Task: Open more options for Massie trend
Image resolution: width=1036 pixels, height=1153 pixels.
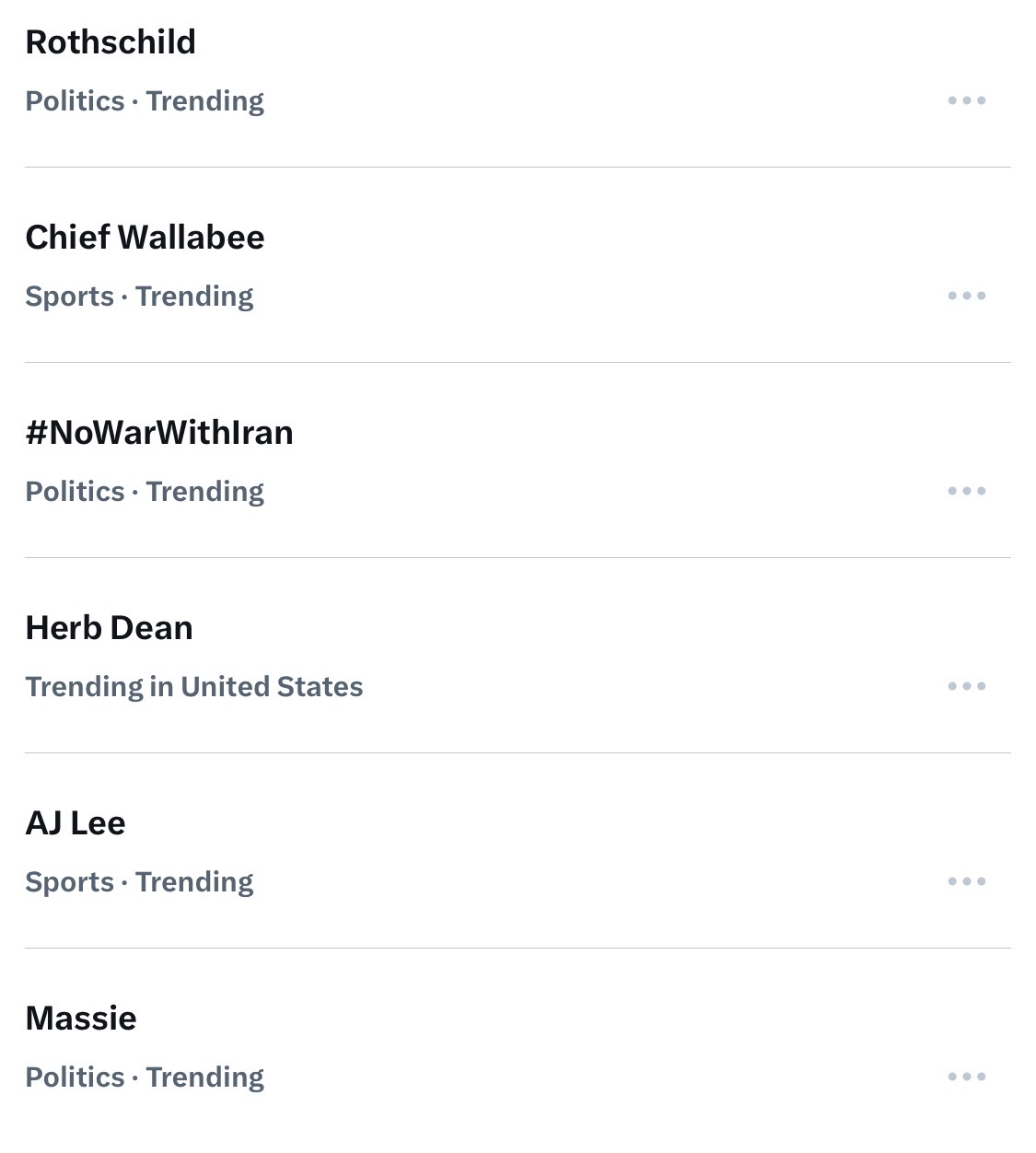Action: [x=966, y=1077]
